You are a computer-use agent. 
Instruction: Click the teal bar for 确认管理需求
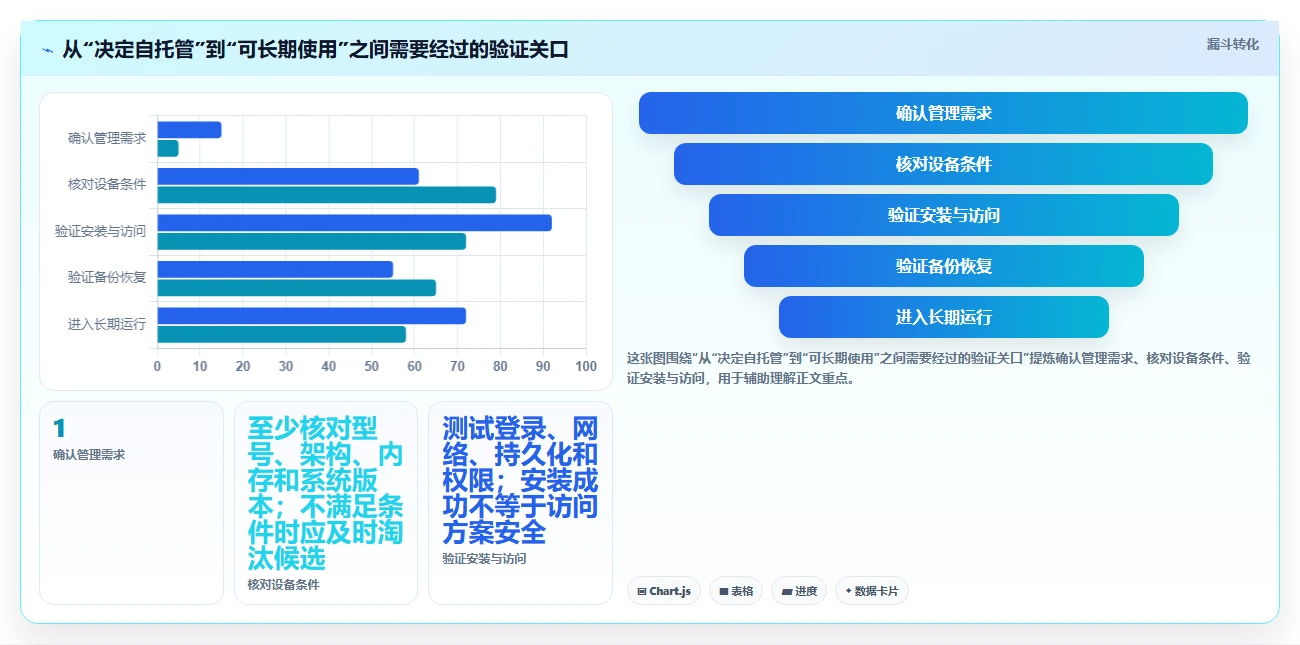[168, 148]
